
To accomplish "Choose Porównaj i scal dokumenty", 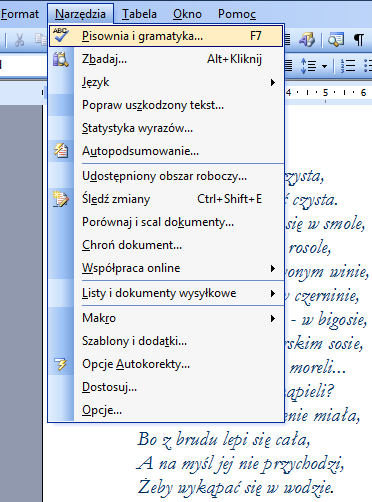I will point(166,222).
